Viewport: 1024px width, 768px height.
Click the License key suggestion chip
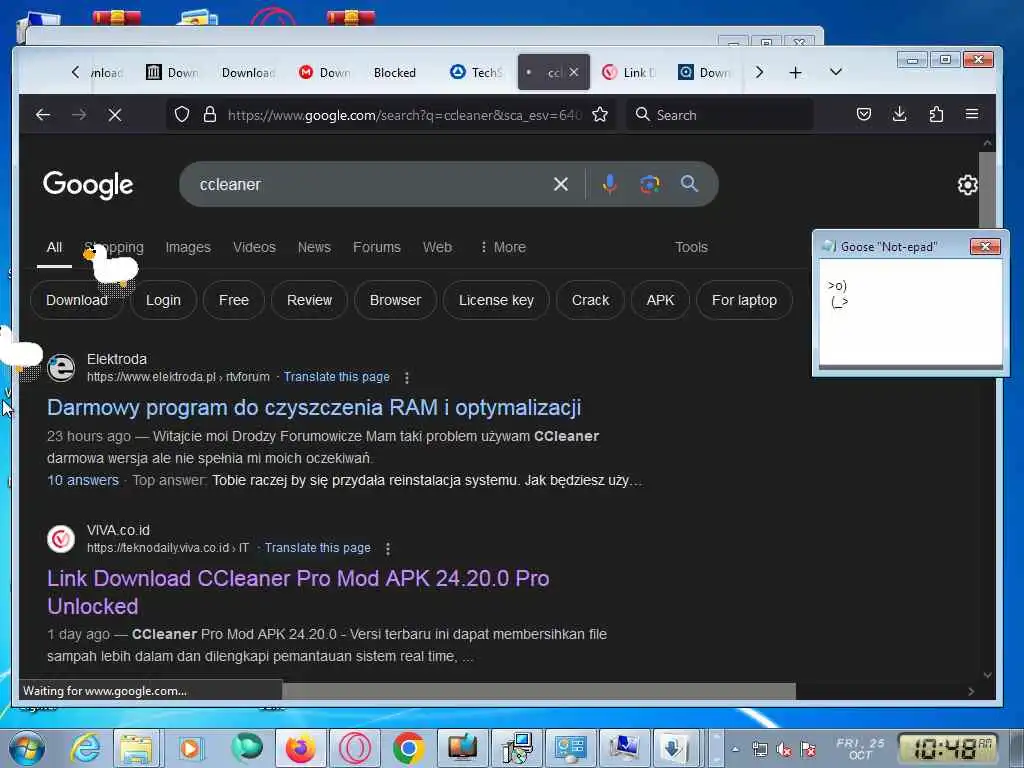point(496,300)
